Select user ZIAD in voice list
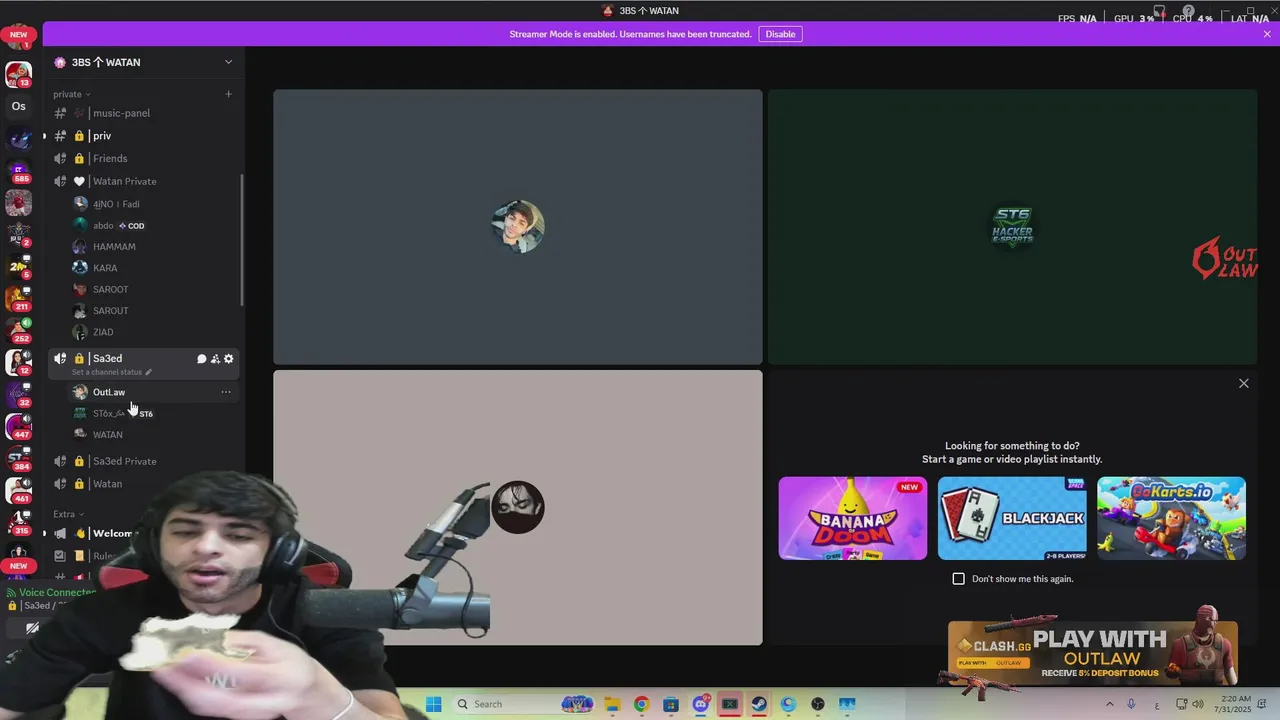The image size is (1280, 720). pos(153,332)
